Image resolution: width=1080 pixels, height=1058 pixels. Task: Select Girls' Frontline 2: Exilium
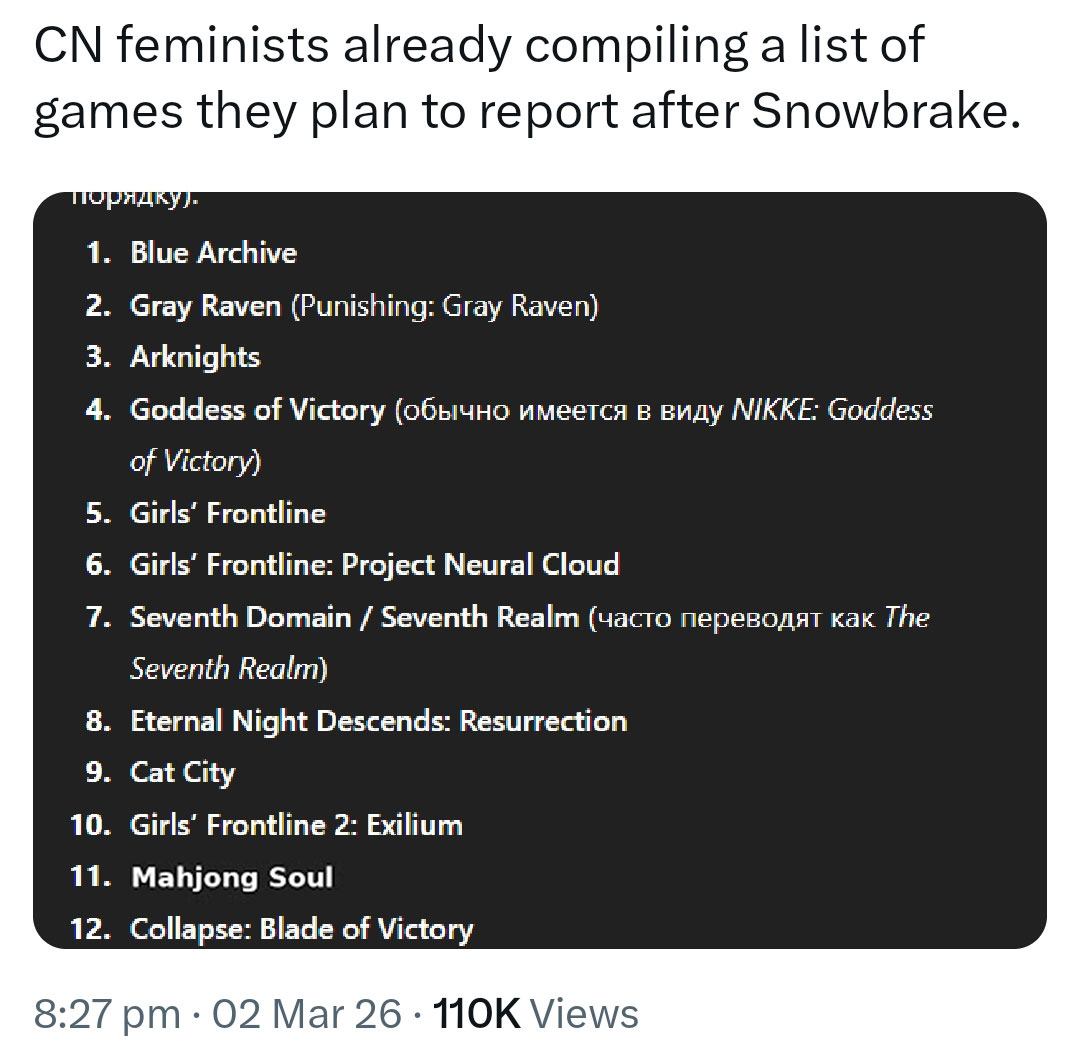coord(296,825)
